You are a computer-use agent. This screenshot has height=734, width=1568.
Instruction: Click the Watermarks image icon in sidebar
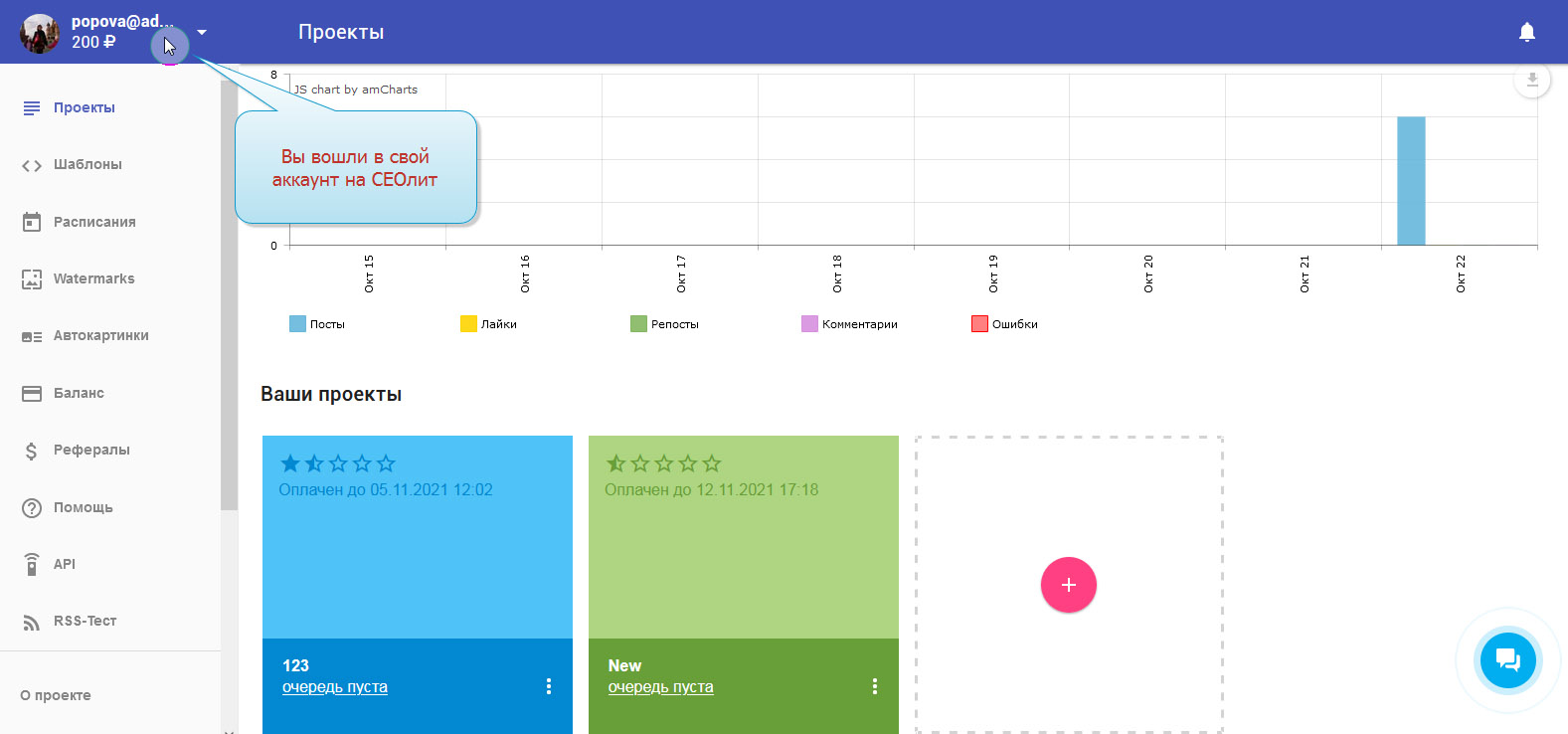tap(32, 279)
